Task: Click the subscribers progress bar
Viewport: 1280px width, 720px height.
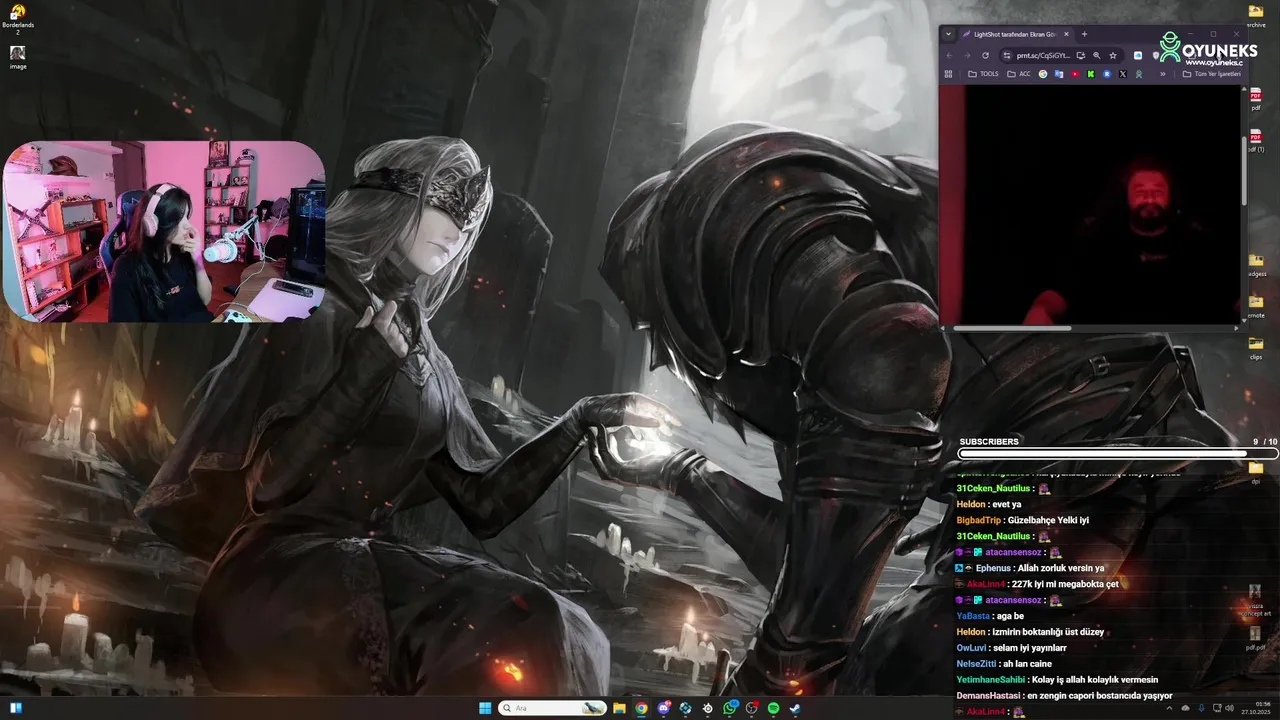Action: tap(1117, 453)
